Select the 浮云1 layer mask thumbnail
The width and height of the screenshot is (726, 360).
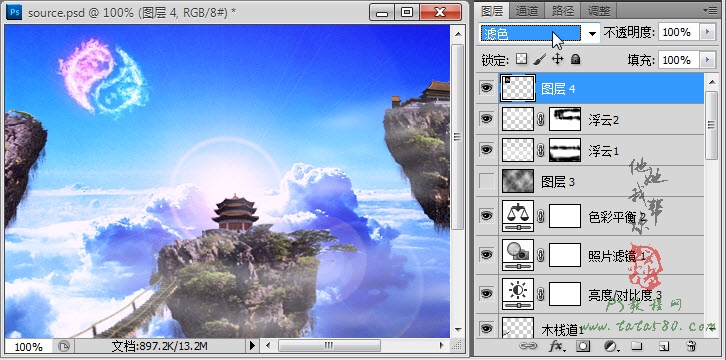565,150
